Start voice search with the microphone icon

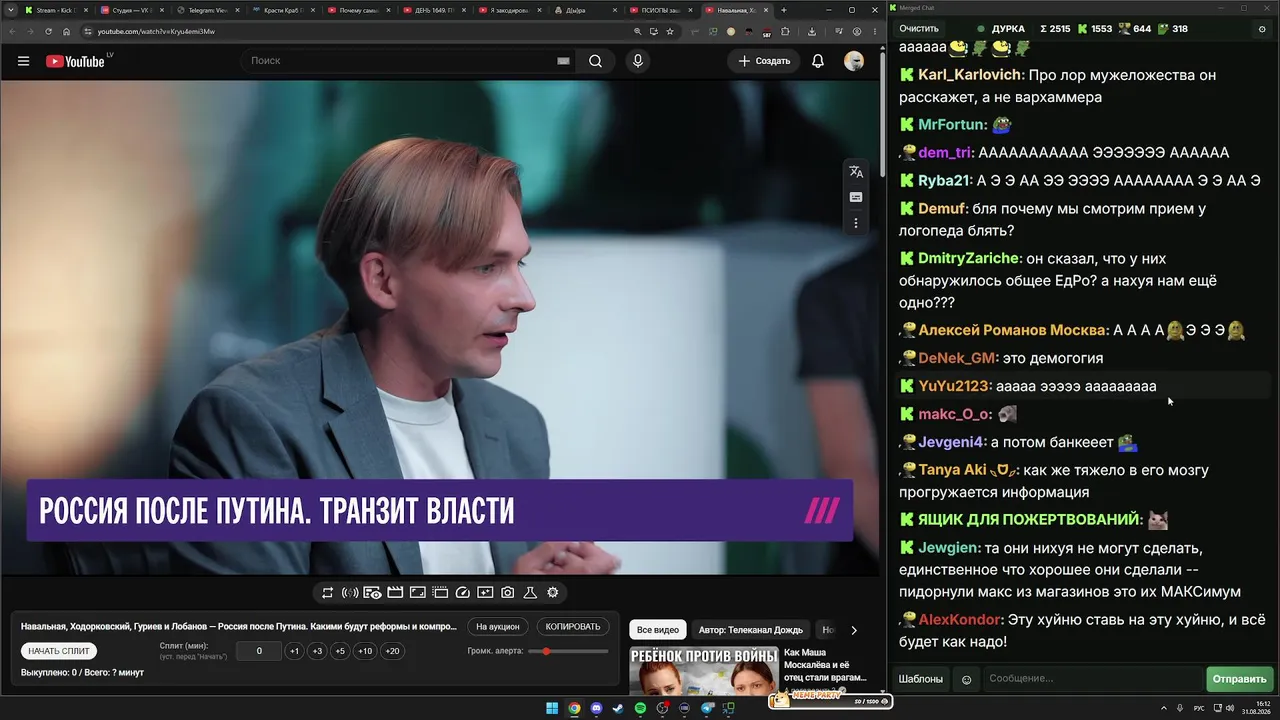click(x=638, y=61)
